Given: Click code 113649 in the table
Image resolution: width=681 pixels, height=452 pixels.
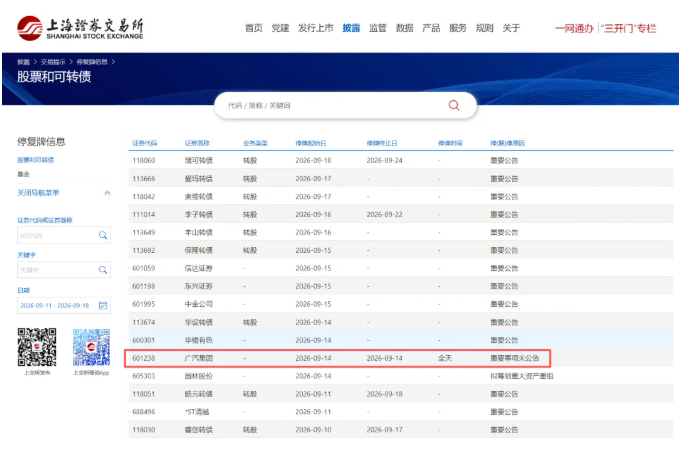Looking at the screenshot, I should 144,232.
